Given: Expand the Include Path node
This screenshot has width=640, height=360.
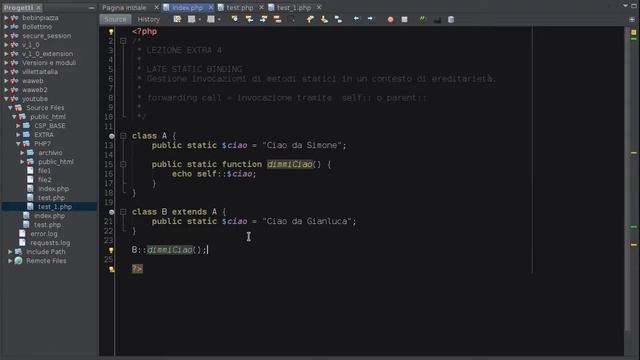Looking at the screenshot, I should pos(10,252).
